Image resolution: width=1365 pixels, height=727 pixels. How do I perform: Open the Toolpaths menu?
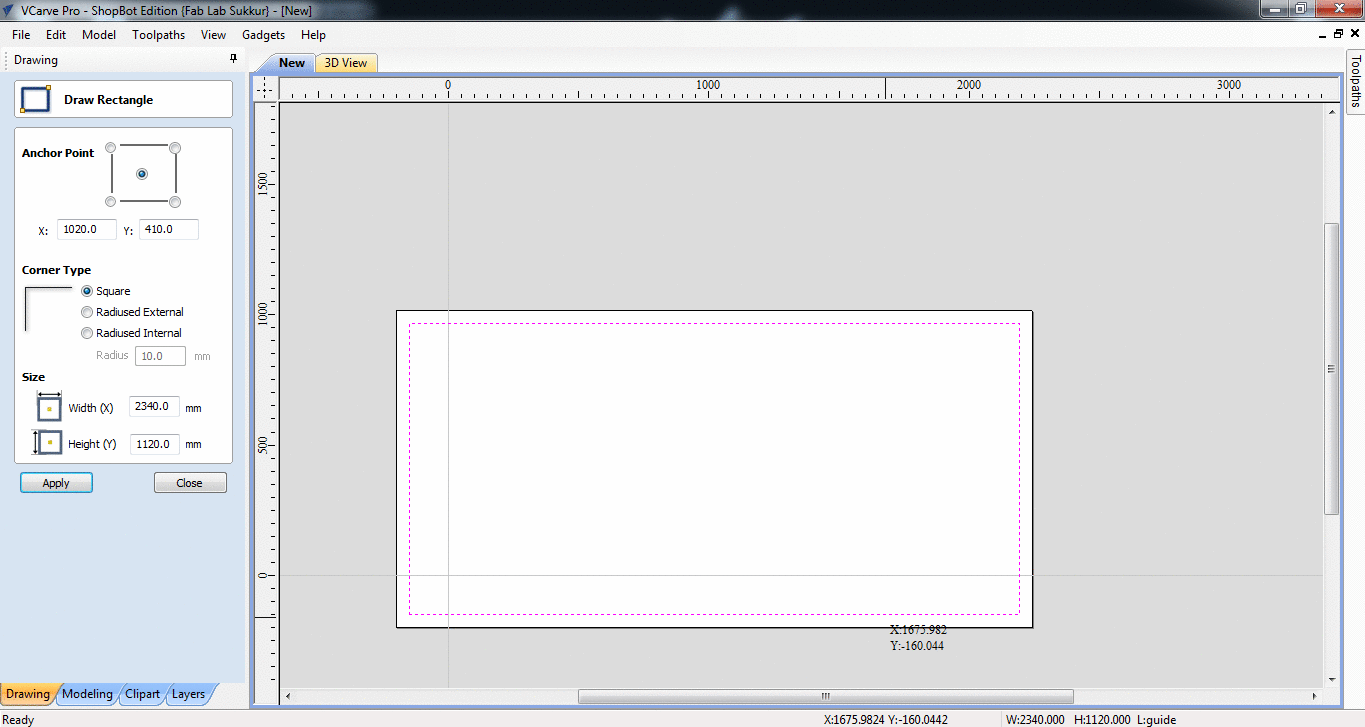point(158,34)
